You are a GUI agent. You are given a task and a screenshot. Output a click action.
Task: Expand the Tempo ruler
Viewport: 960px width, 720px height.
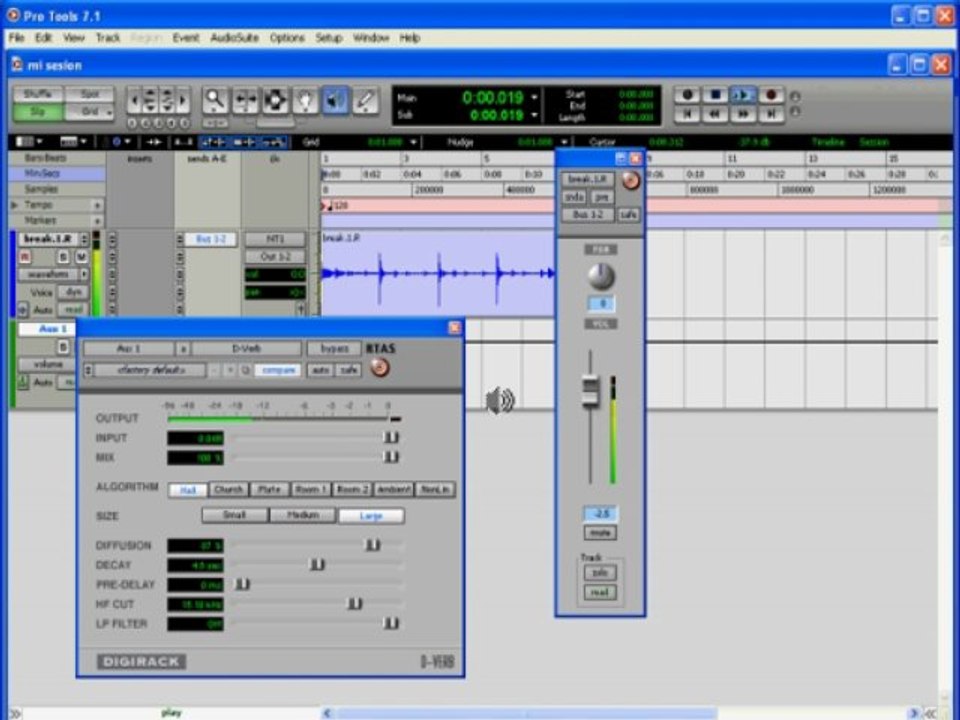click(x=15, y=204)
